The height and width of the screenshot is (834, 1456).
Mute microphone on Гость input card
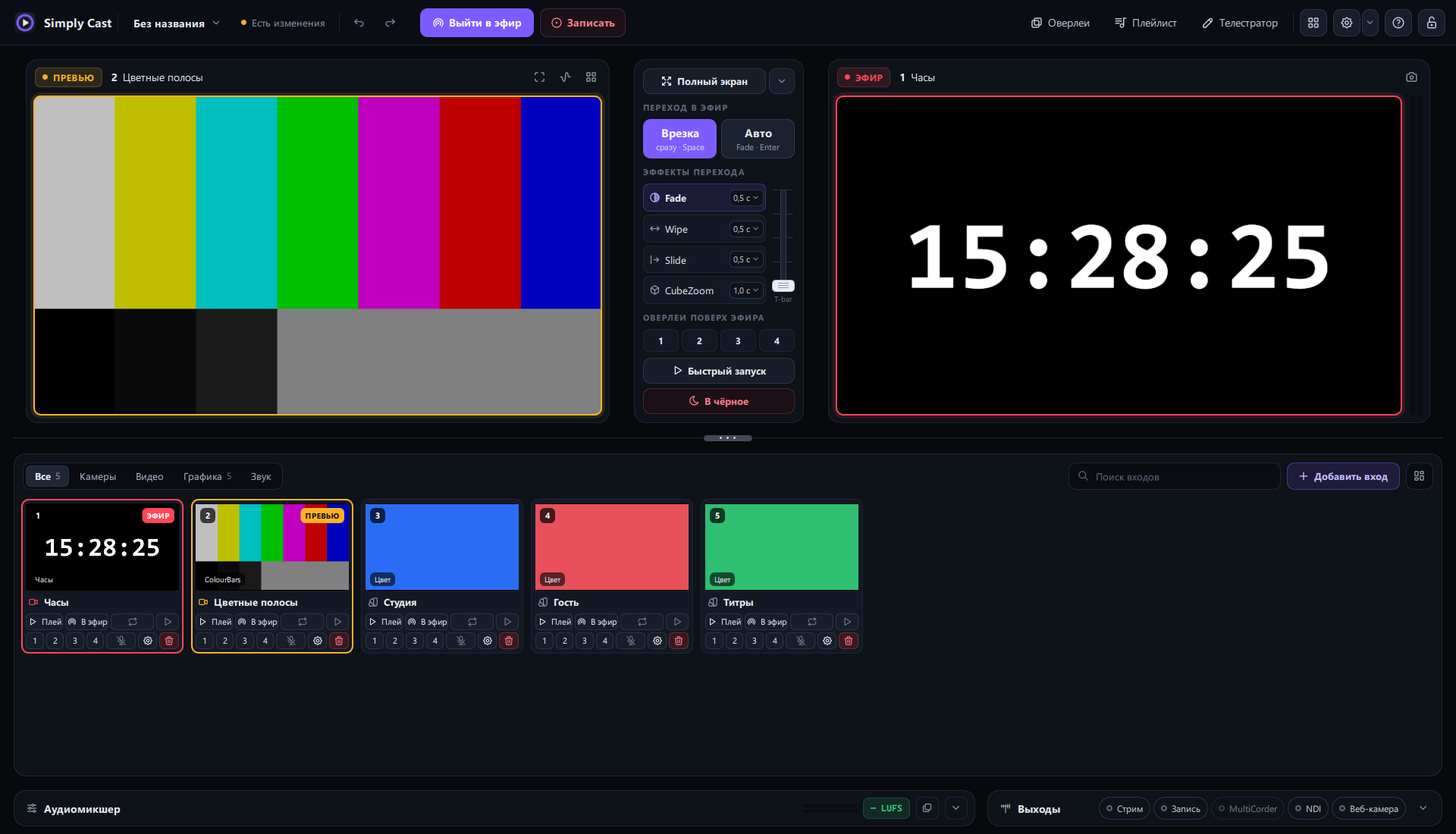tap(631, 641)
